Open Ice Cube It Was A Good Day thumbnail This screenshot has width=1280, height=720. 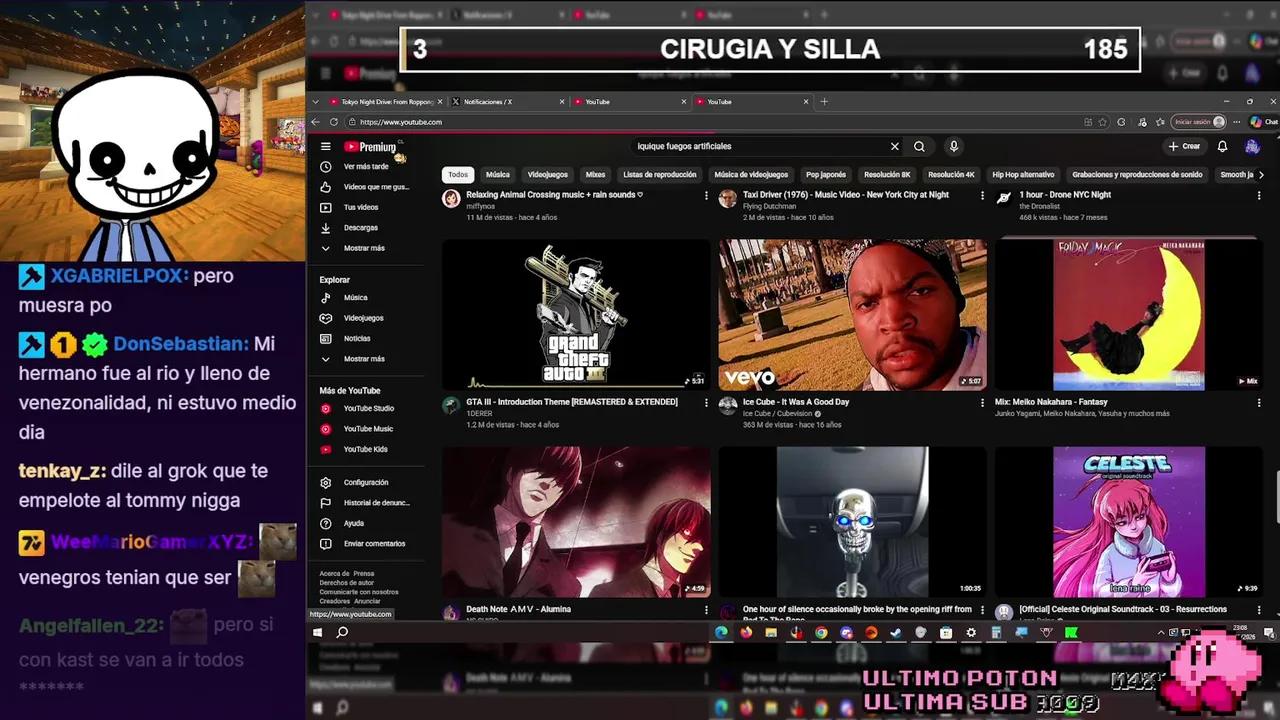(x=852, y=314)
